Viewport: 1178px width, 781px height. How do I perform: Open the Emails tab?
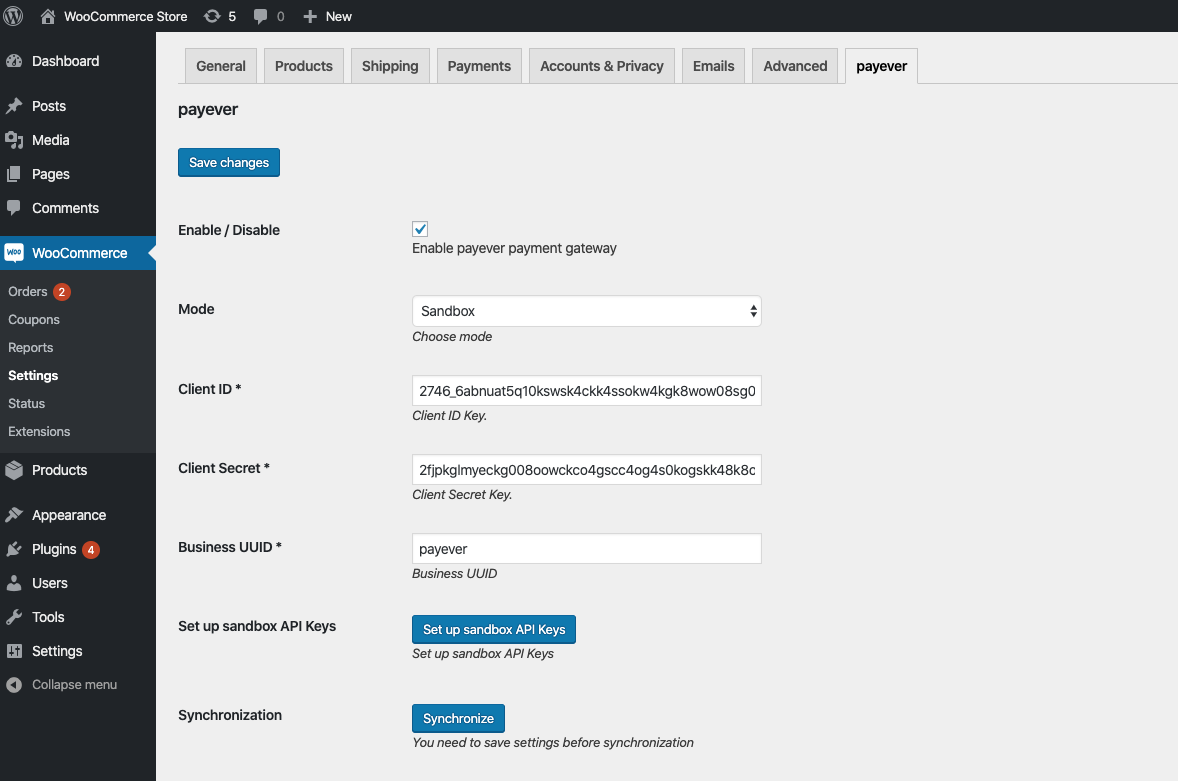tap(714, 66)
